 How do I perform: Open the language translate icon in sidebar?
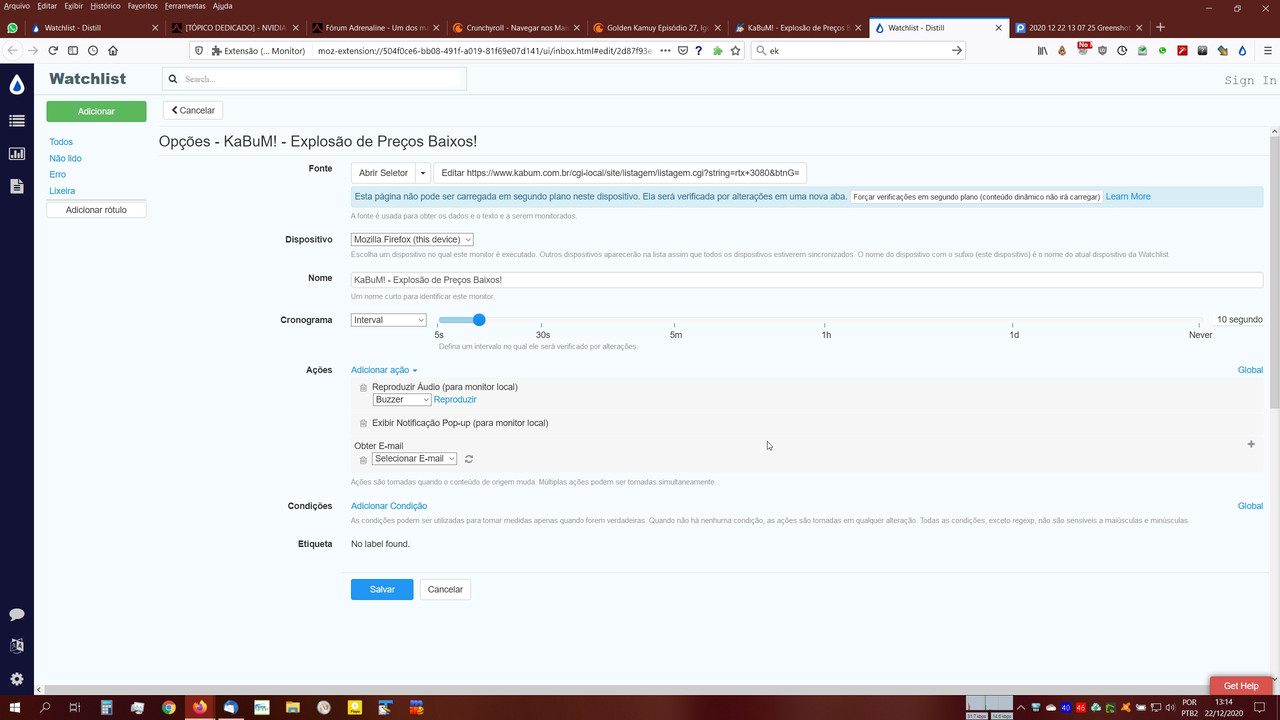pyautogui.click(x=16, y=646)
